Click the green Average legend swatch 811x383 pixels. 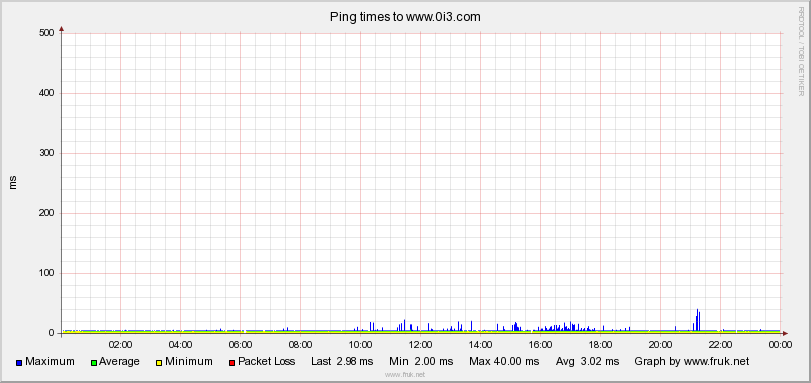pyautogui.click(x=94, y=363)
